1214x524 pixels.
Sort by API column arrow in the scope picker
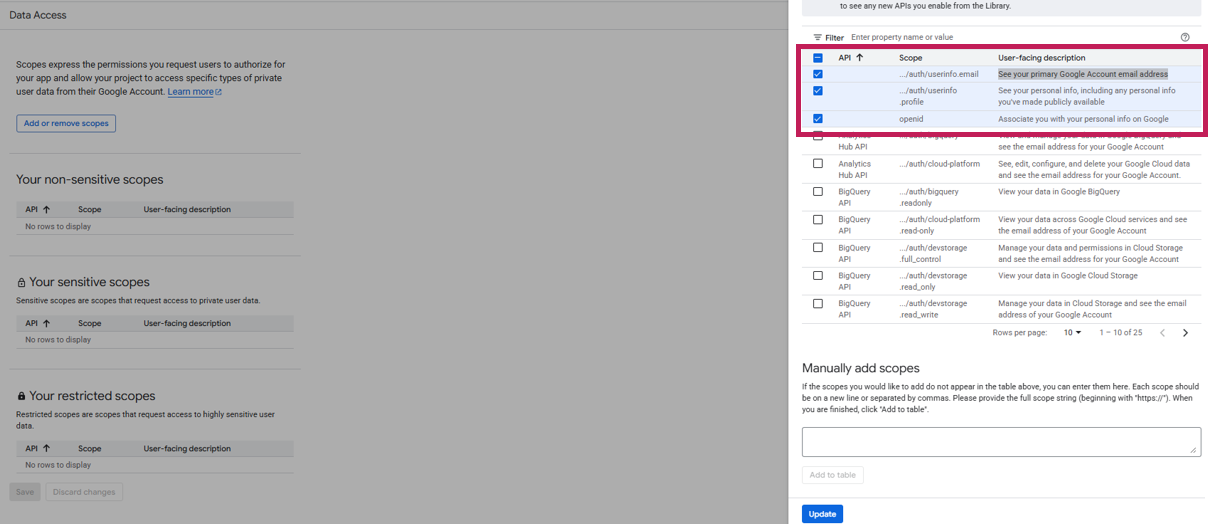859,58
